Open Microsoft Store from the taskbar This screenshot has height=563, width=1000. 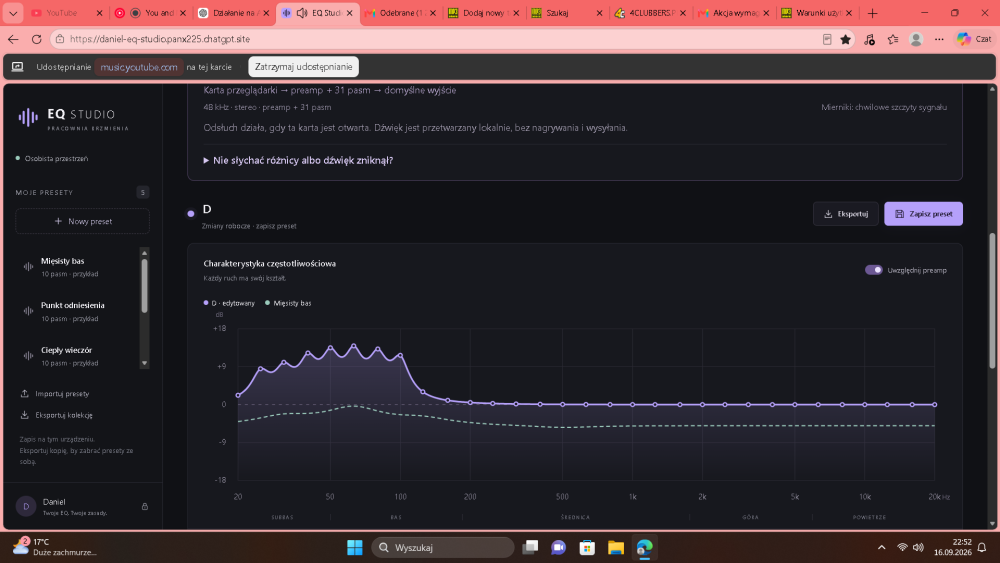587,547
